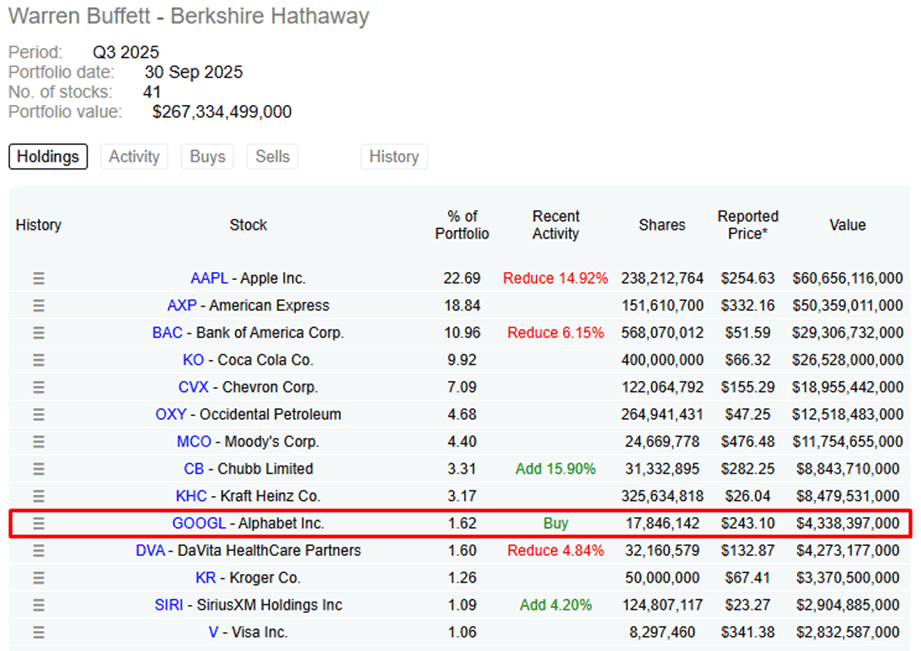
Task: Open history icon for Occidental Petroleum row
Action: coord(39,415)
